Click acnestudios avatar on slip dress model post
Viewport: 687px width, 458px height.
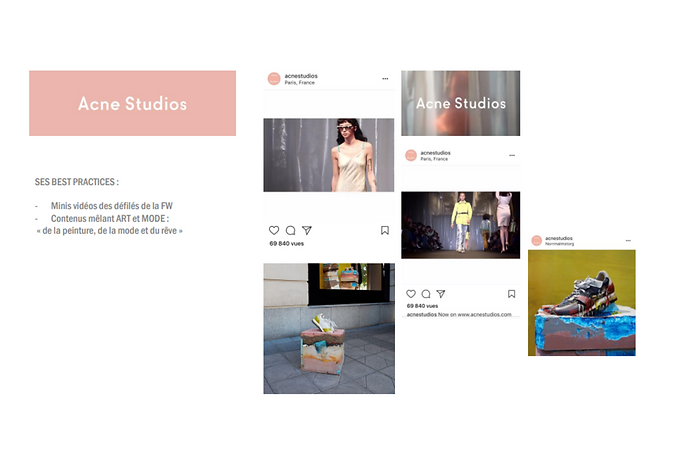(x=274, y=79)
